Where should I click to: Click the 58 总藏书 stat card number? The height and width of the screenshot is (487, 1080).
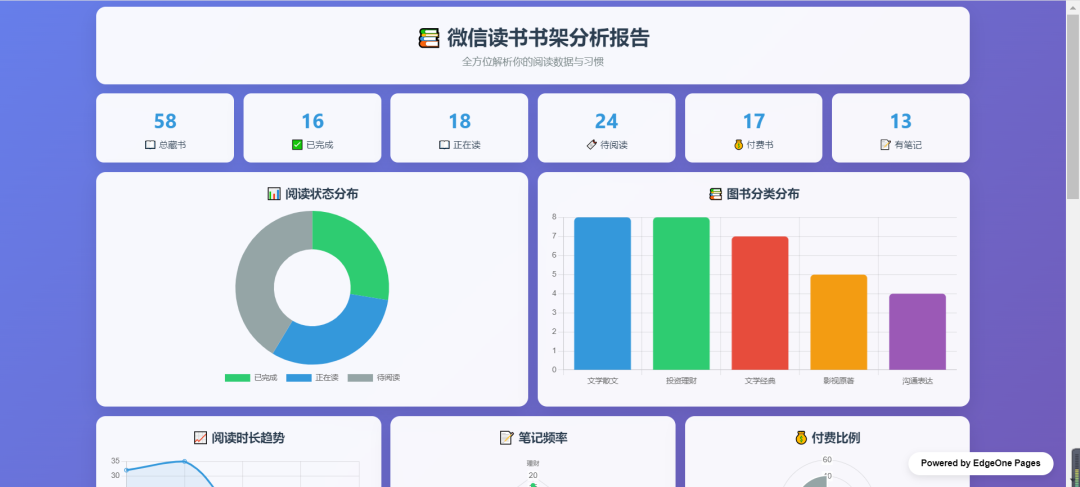click(x=165, y=121)
